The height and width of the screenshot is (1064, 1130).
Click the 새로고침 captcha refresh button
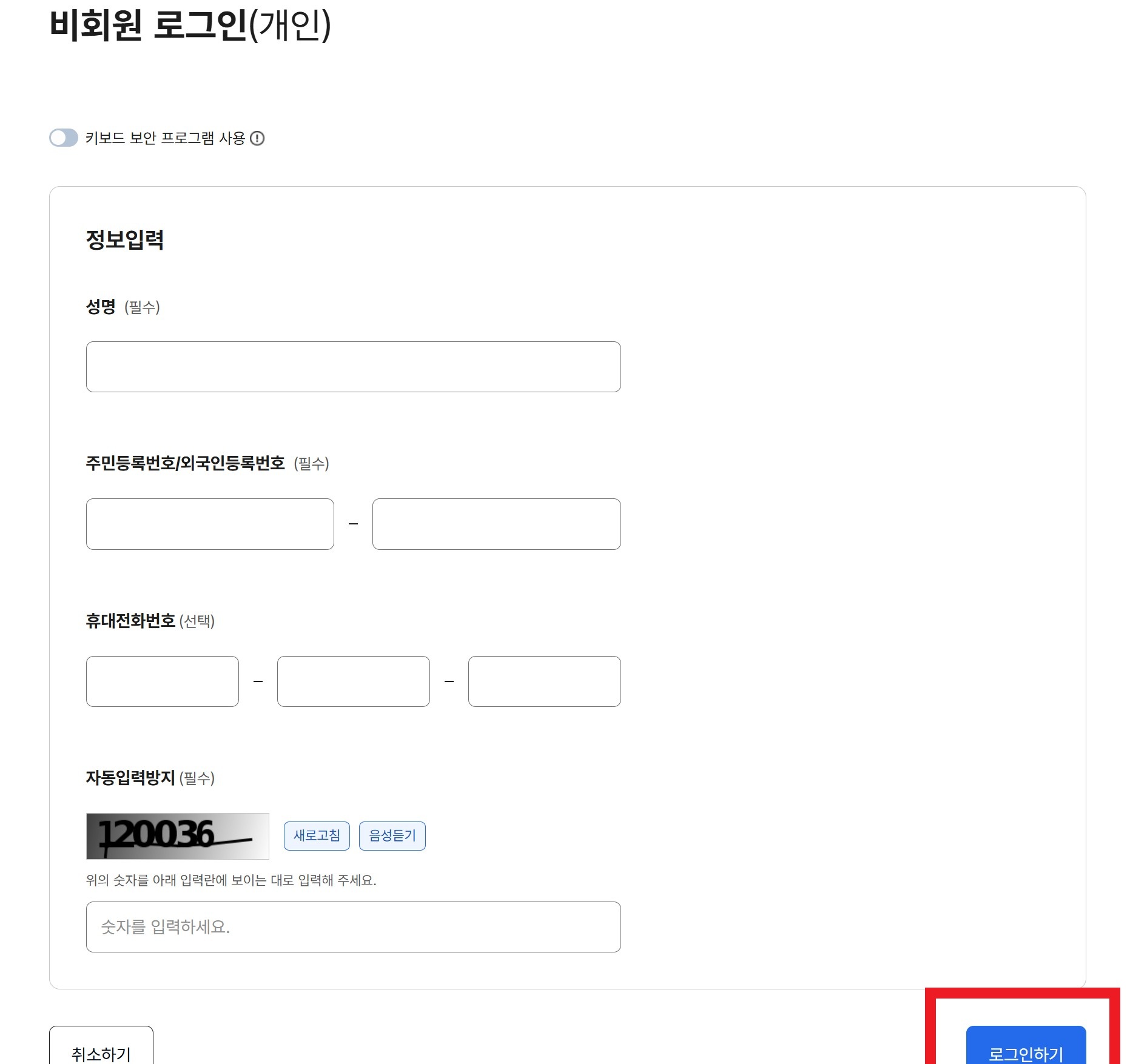pyautogui.click(x=317, y=835)
